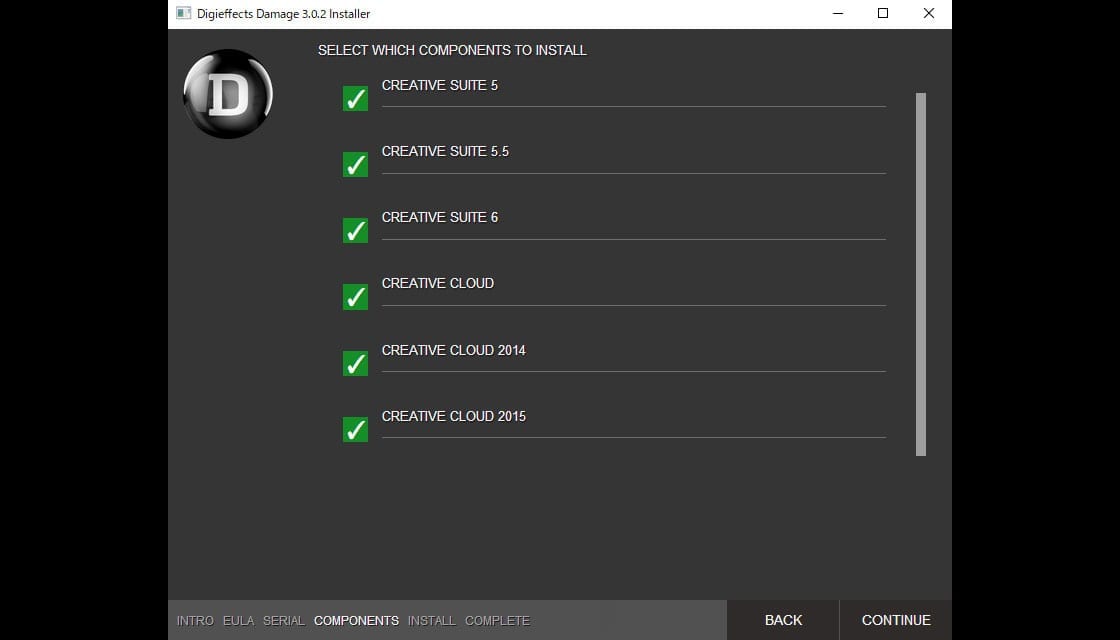
Task: Toggle the Creative Cloud 2015 checkbox
Action: coord(355,429)
